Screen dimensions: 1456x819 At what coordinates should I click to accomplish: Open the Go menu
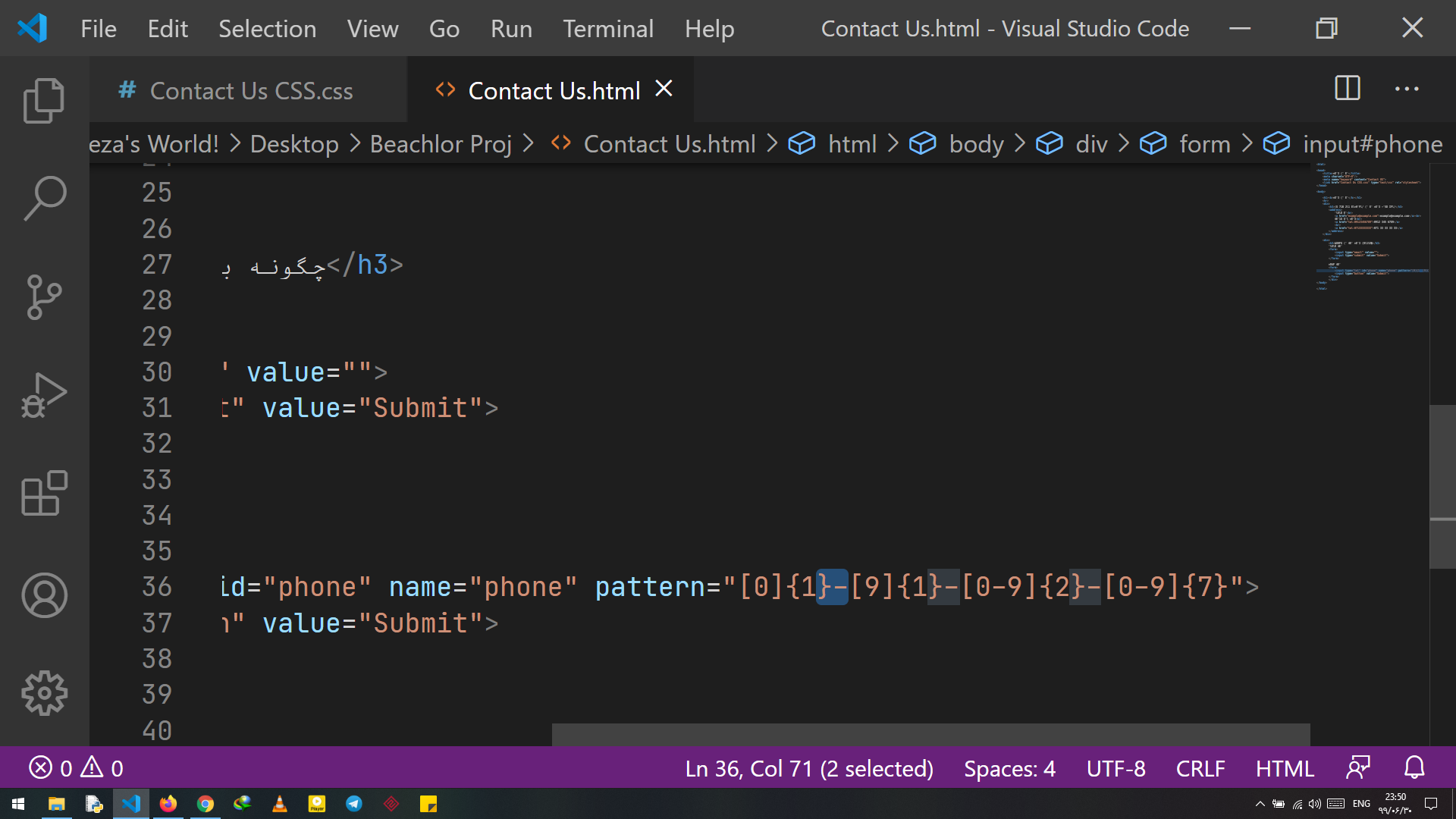click(x=444, y=29)
